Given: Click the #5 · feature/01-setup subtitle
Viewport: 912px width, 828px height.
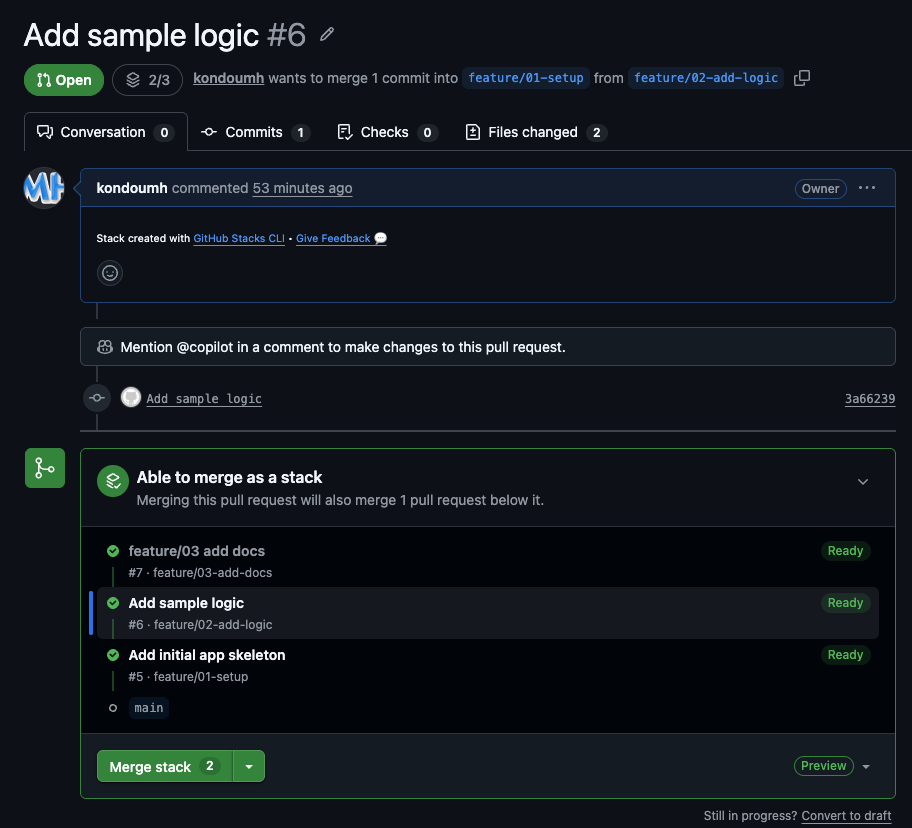Looking at the screenshot, I should (188, 677).
